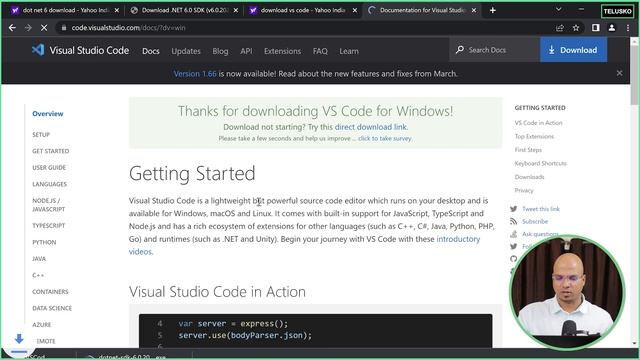The image size is (640, 360).
Task: Bookmark page with star icon
Action: pos(576,28)
